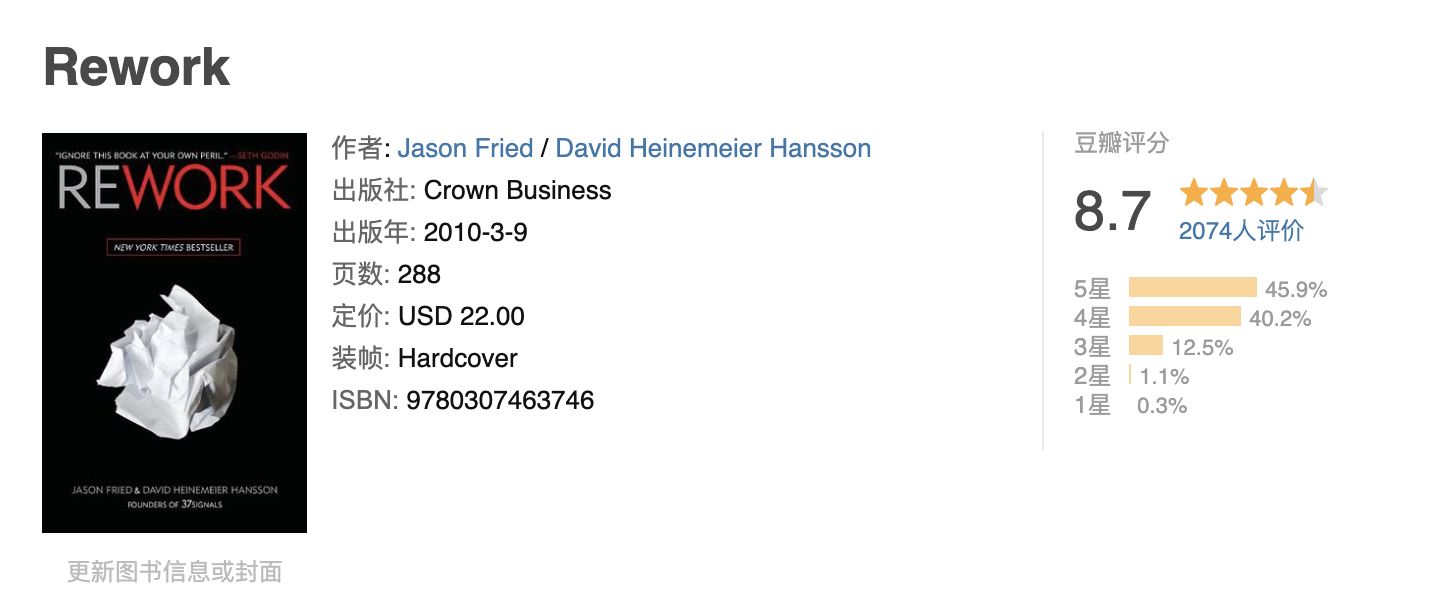Viewport: 1430px width, 614px height.
Task: Click the five-star rating icon
Action: click(1253, 193)
